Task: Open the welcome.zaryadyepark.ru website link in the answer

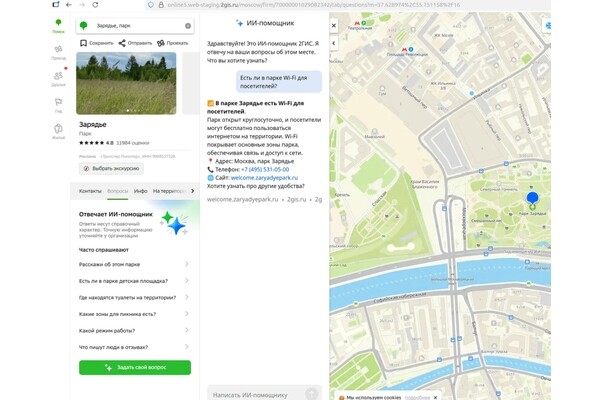Action: click(x=264, y=178)
